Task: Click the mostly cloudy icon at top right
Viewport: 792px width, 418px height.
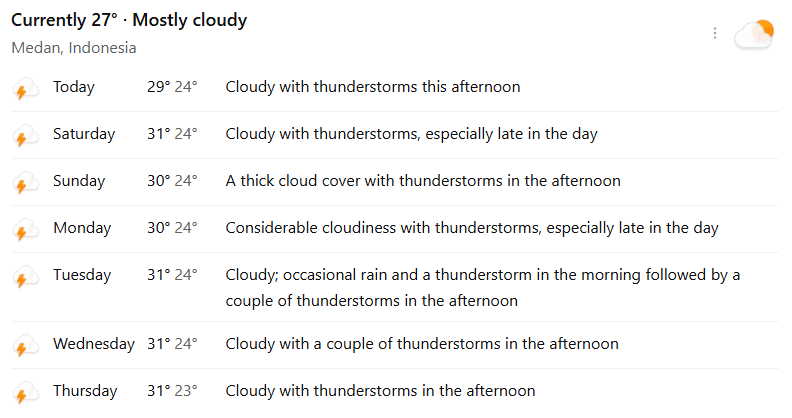Action: tap(754, 34)
